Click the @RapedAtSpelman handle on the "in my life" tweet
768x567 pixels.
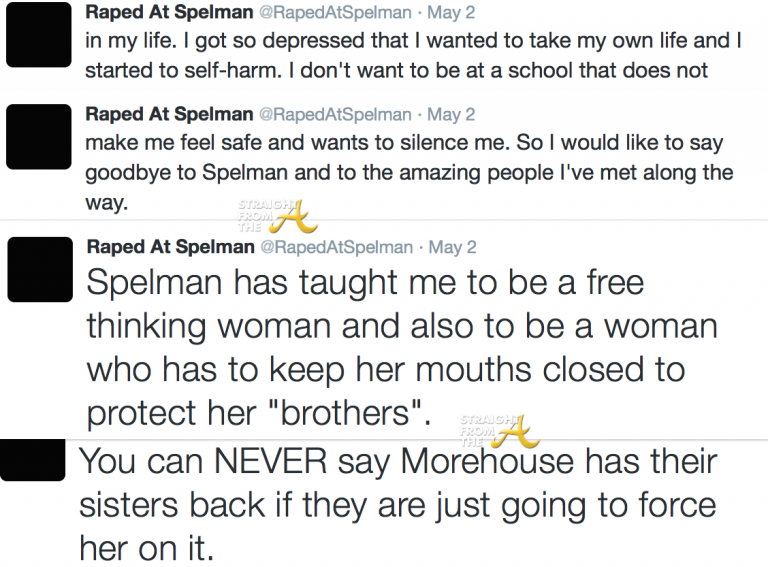click(335, 14)
